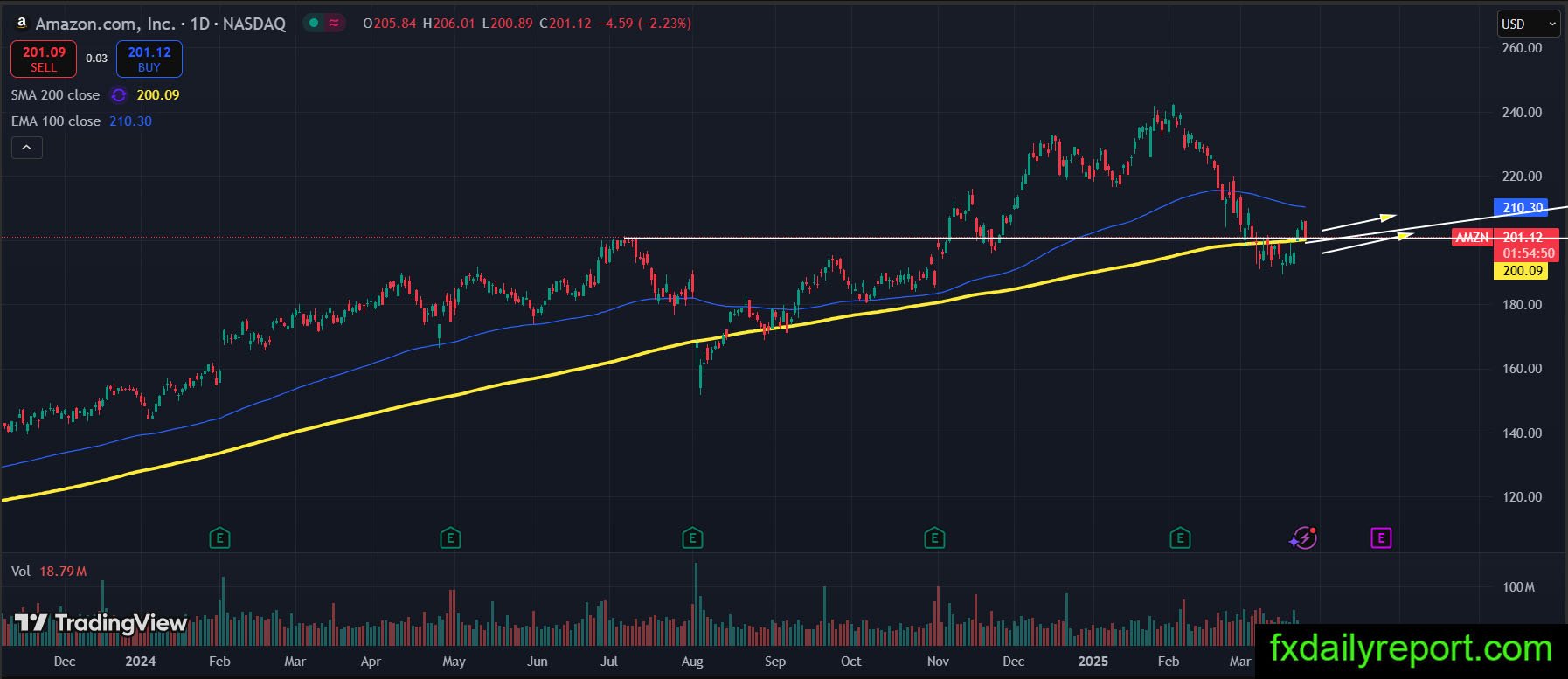This screenshot has width=1568, height=679.
Task: Click the Oct label on the time axis
Action: pyautogui.click(x=850, y=662)
